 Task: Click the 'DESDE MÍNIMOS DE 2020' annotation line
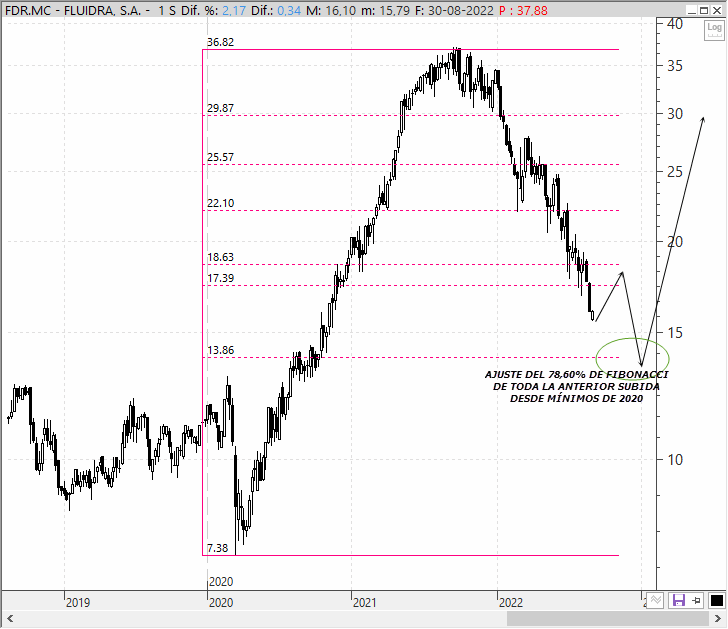click(x=577, y=399)
